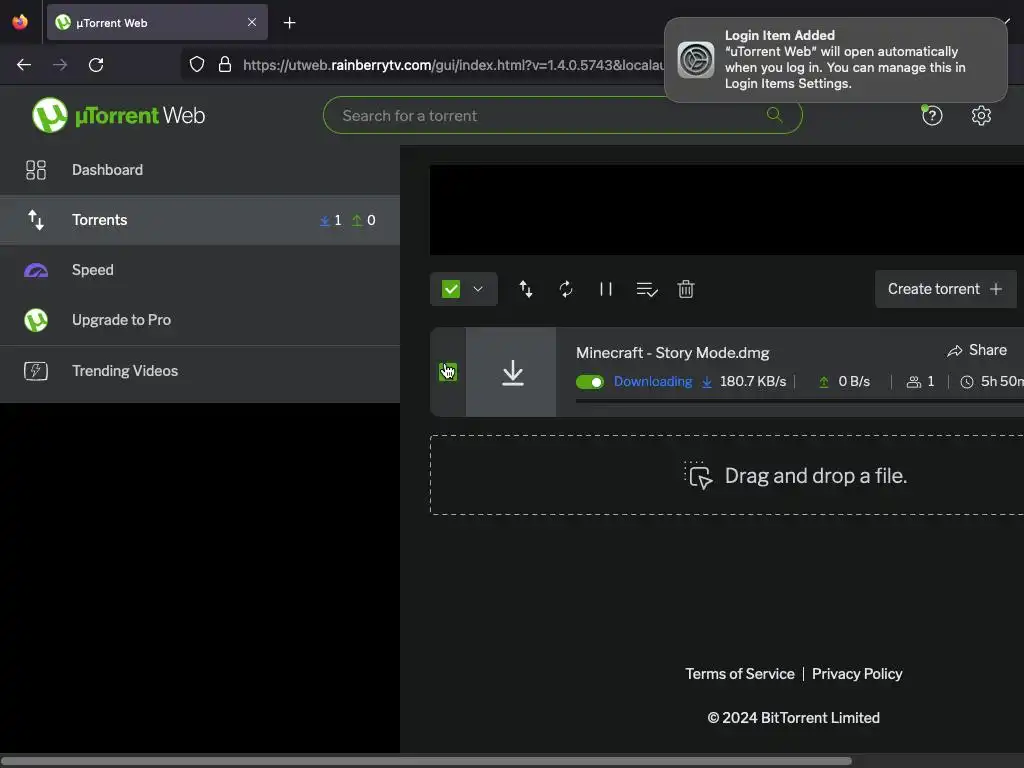
Task: Click the Search for a torrent field
Action: [562, 116]
